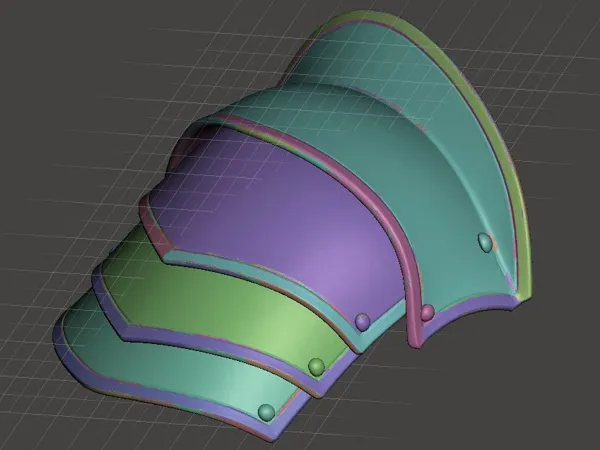The image size is (600, 450).
Task: Click the purple rivet on purple plate
Action: coord(362,321)
